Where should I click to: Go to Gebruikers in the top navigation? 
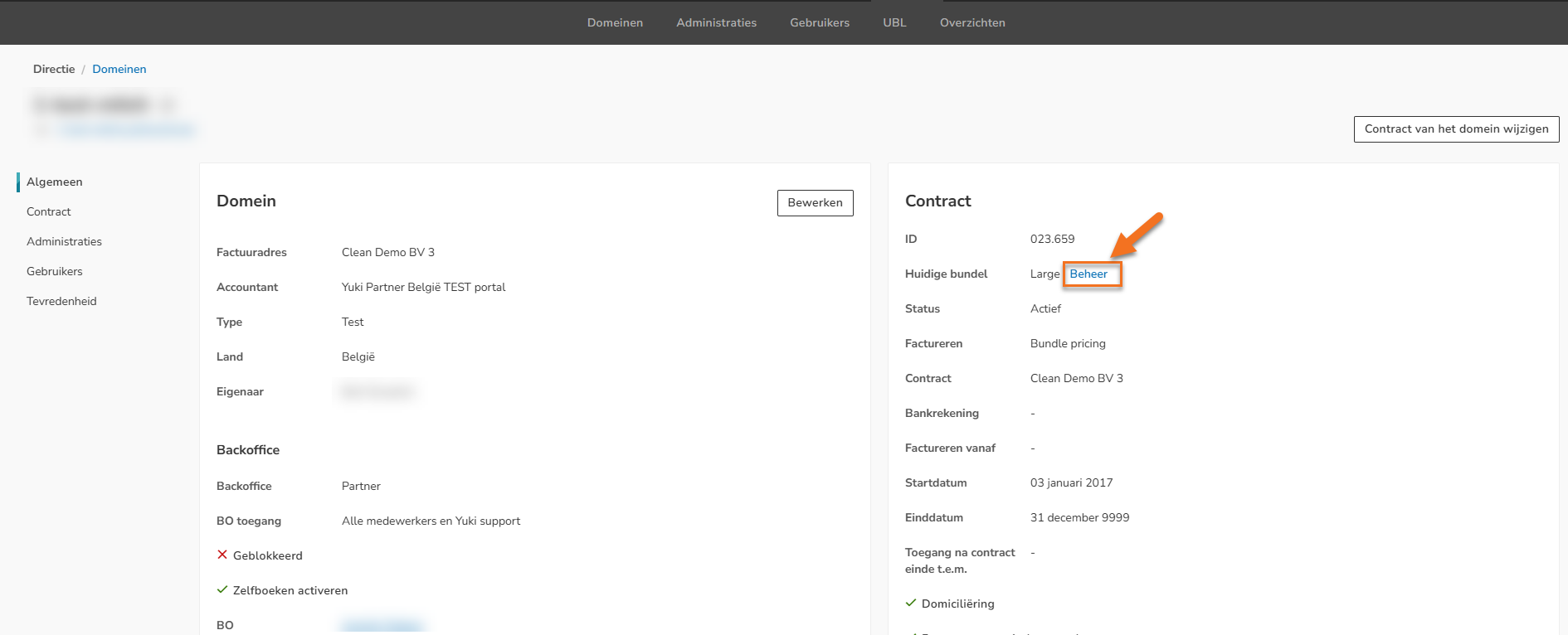coord(819,22)
